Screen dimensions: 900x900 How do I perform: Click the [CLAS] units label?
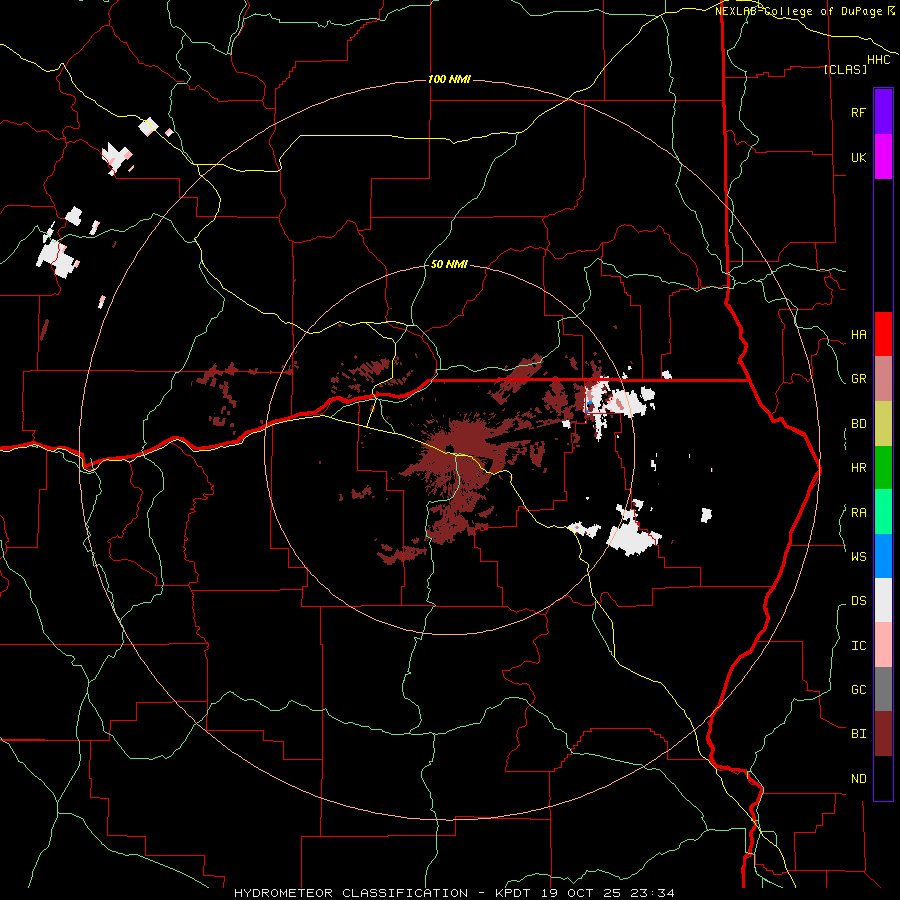[x=845, y=69]
